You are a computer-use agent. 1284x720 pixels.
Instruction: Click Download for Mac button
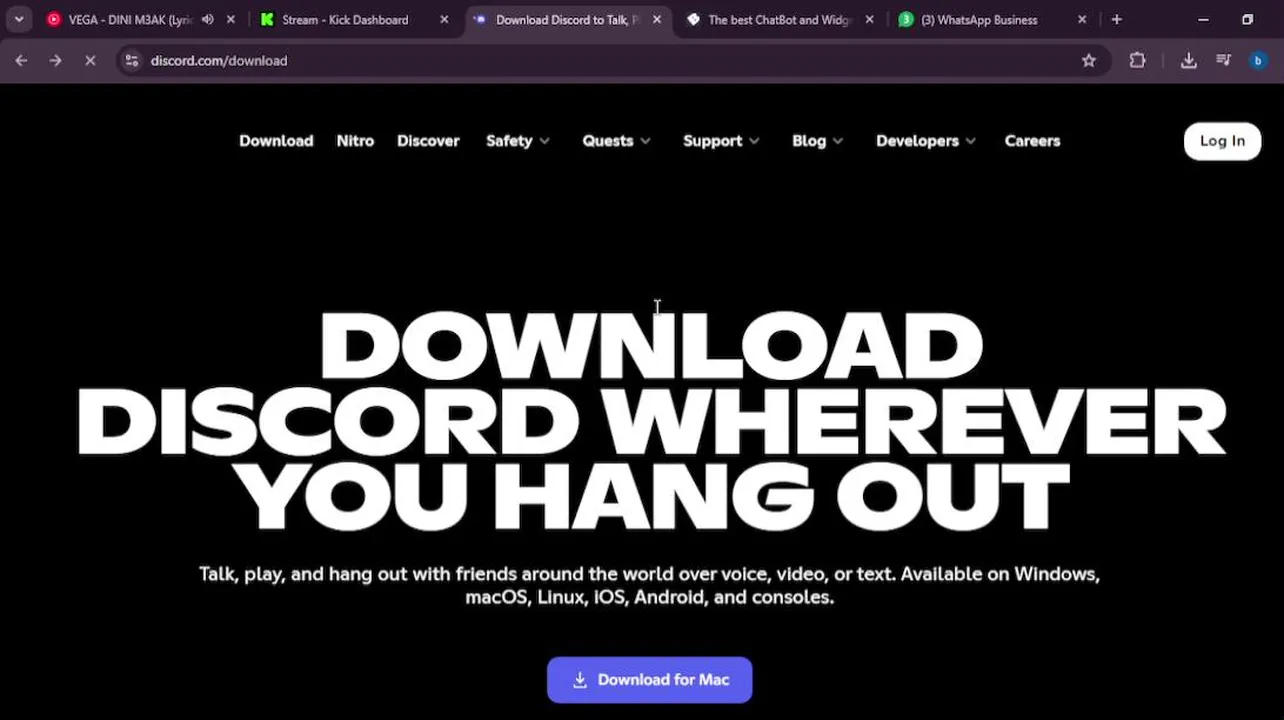point(649,680)
